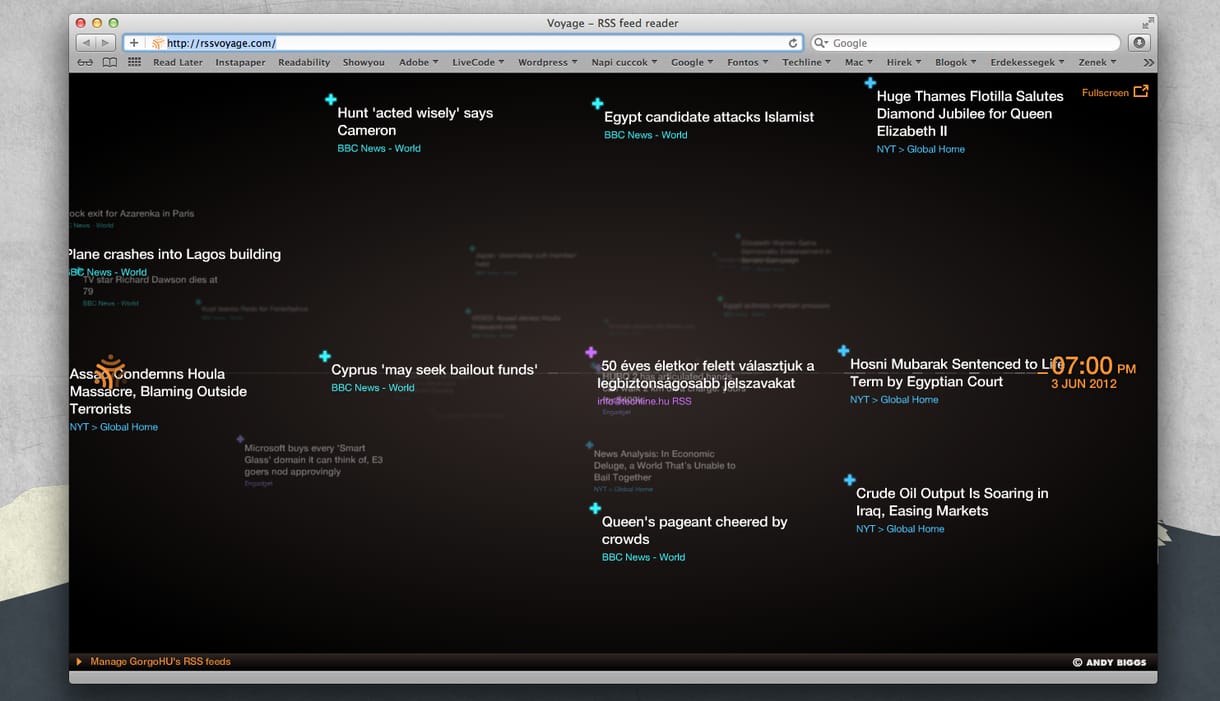This screenshot has width=1220, height=701.
Task: Click the 07:00 PM timeline time marker
Action: 1094,366
